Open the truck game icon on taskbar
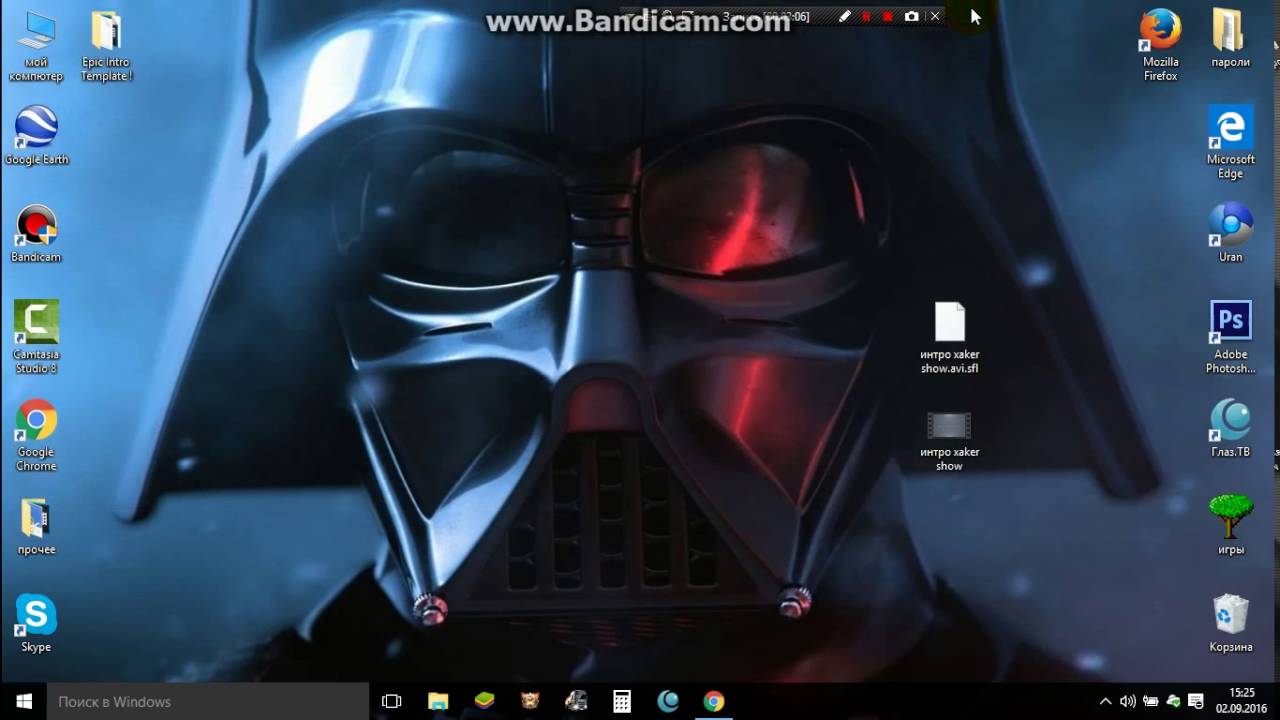The image size is (1280, 720). (x=576, y=701)
